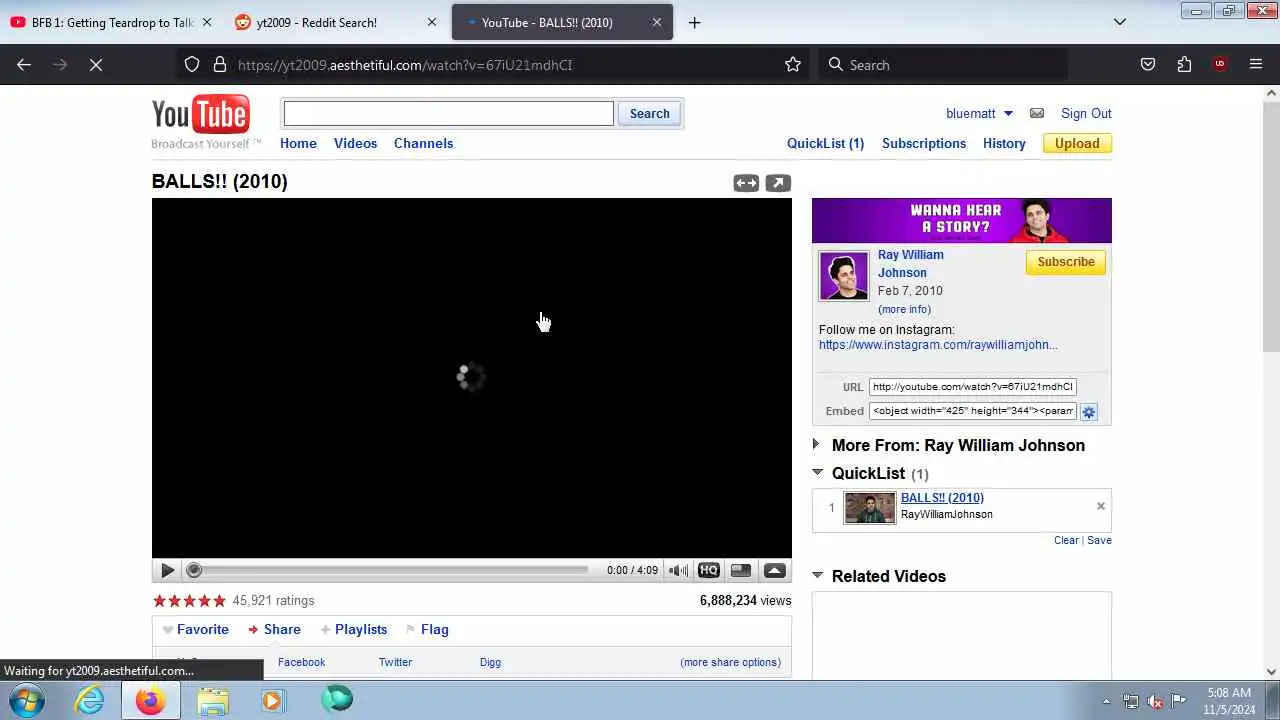The height and width of the screenshot is (720, 1280).
Task: Open the Firefox extensions puzzle icon
Action: (1184, 64)
